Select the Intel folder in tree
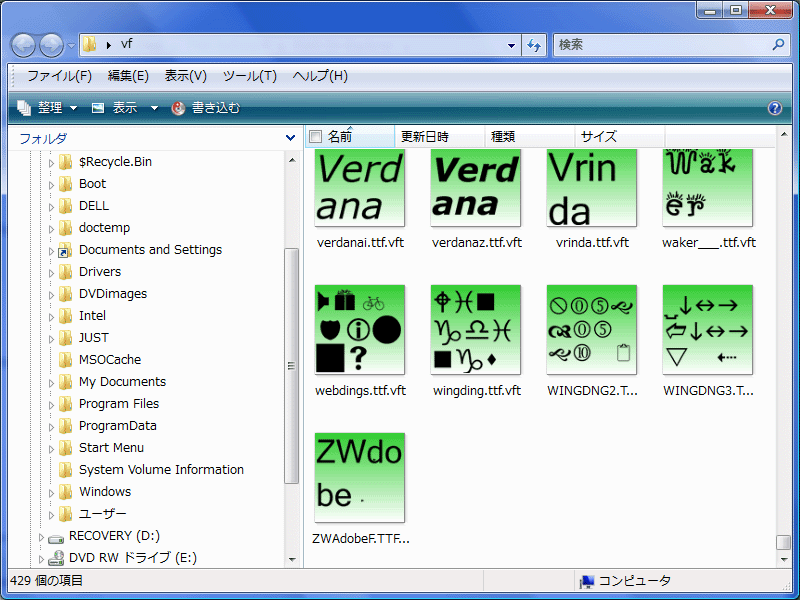 tap(92, 316)
